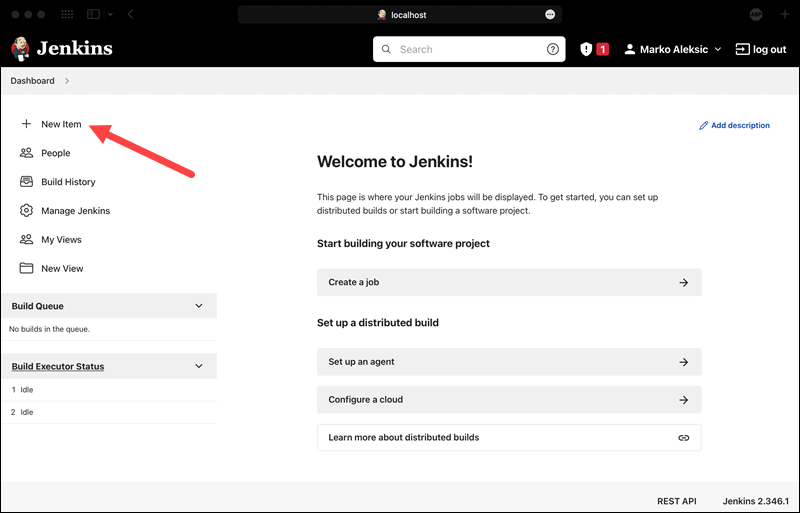Click Configure a cloud
Screen dimensions: 800x513
pyautogui.click(x=509, y=400)
